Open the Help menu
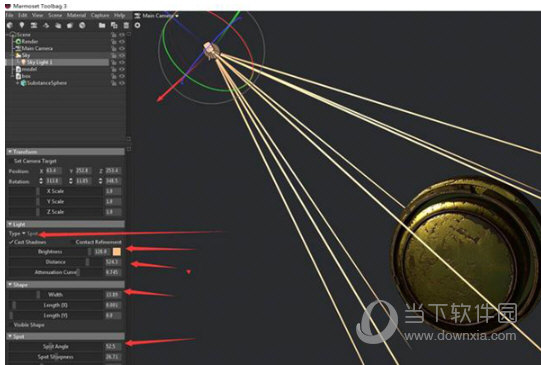Image resolution: width=541 pixels, height=365 pixels. (119, 15)
